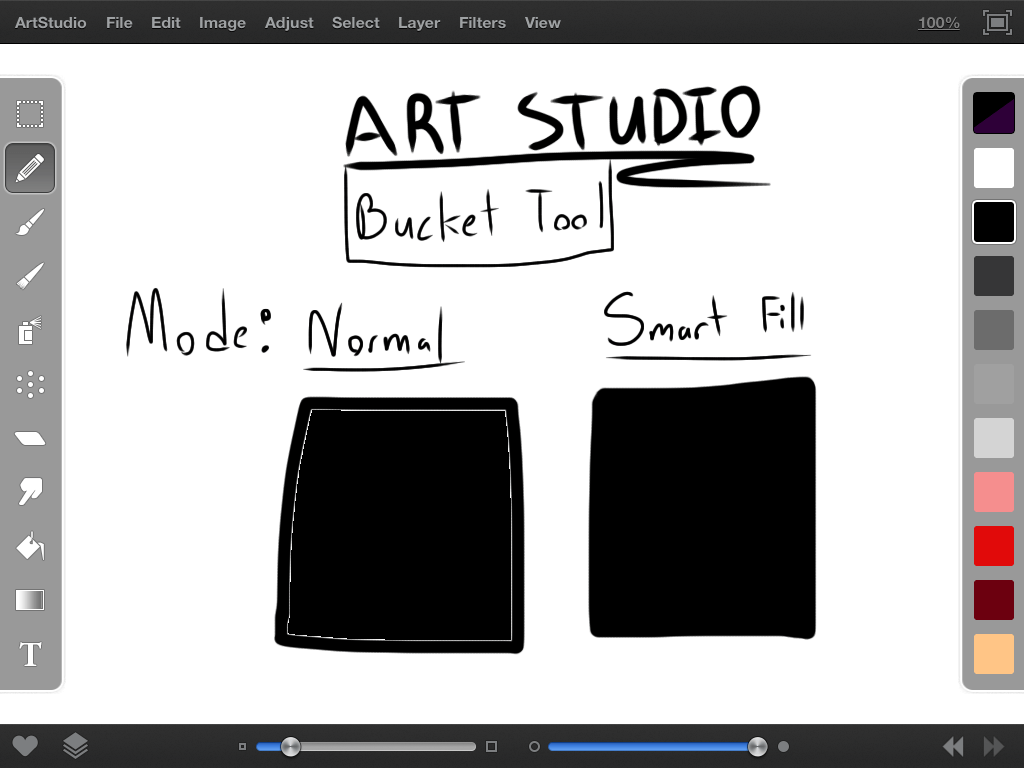1024x768 pixels.
Task: Open the Select menu
Action: click(x=355, y=23)
